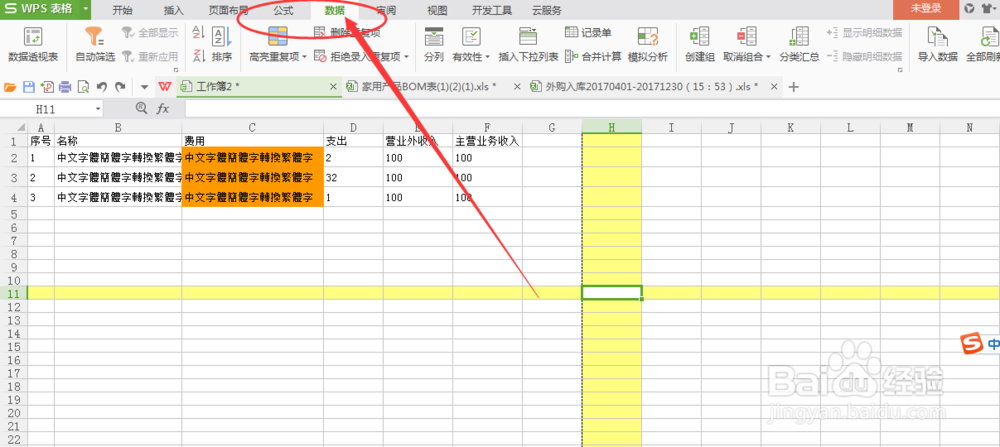Click the 重新应用 reapply filter button
Screen dimensions: 1000x447
(151, 57)
